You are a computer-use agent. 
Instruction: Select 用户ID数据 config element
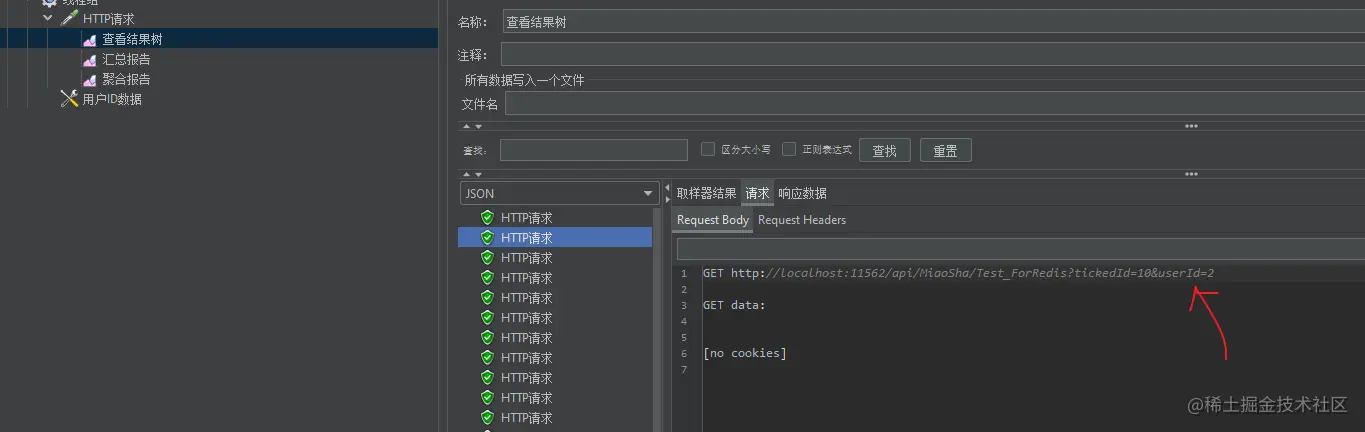[x=112, y=99]
